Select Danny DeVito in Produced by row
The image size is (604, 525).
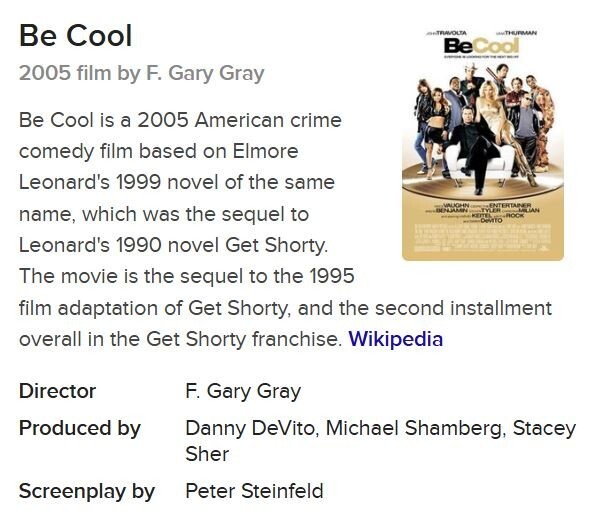[250, 428]
